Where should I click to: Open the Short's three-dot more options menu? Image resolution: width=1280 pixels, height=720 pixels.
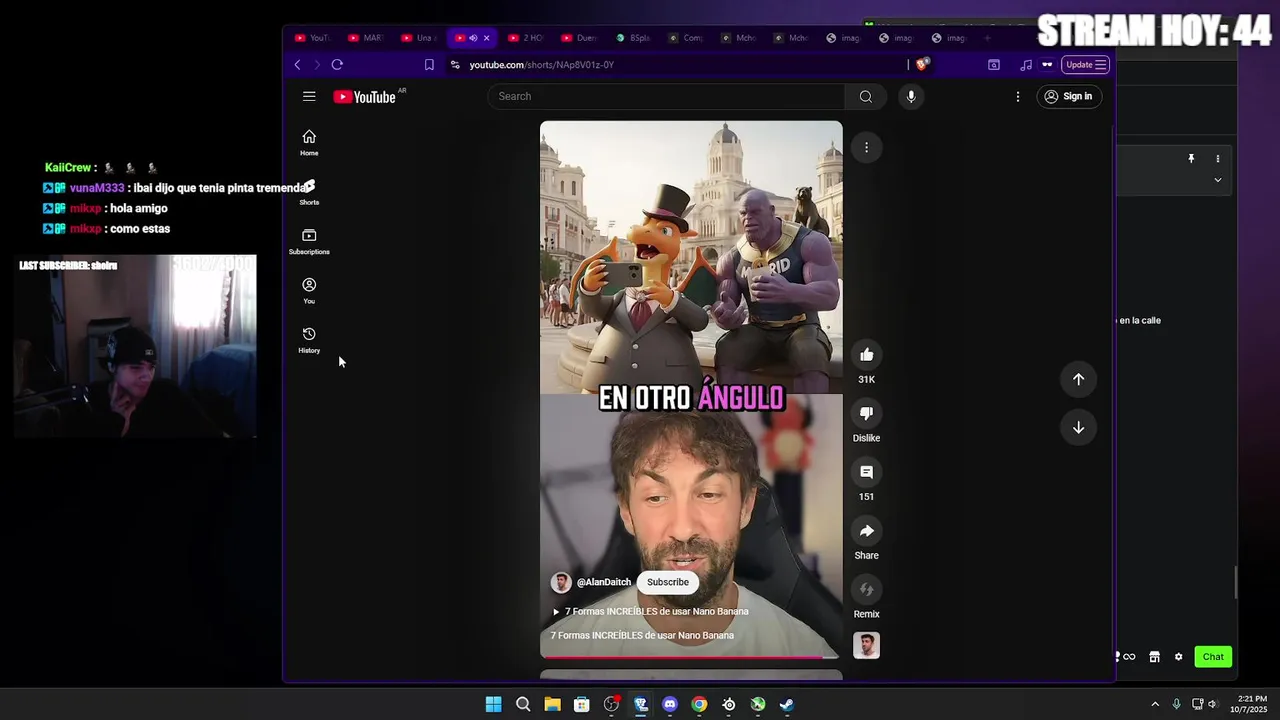(x=866, y=147)
